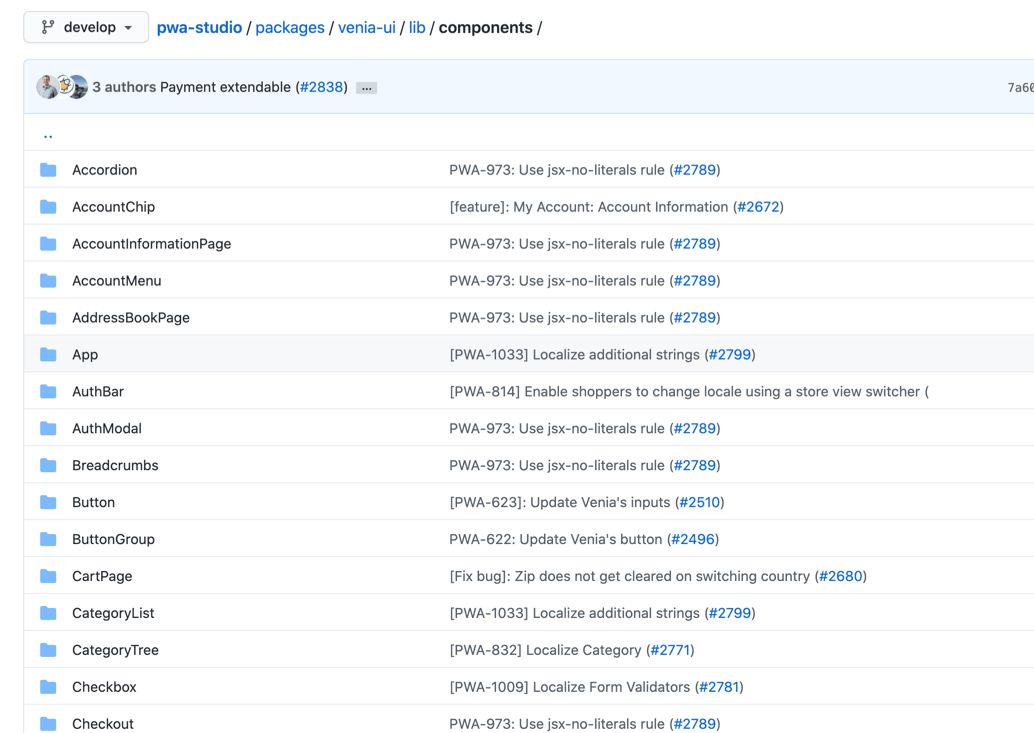Click the Breadcrumbs folder icon

point(48,465)
